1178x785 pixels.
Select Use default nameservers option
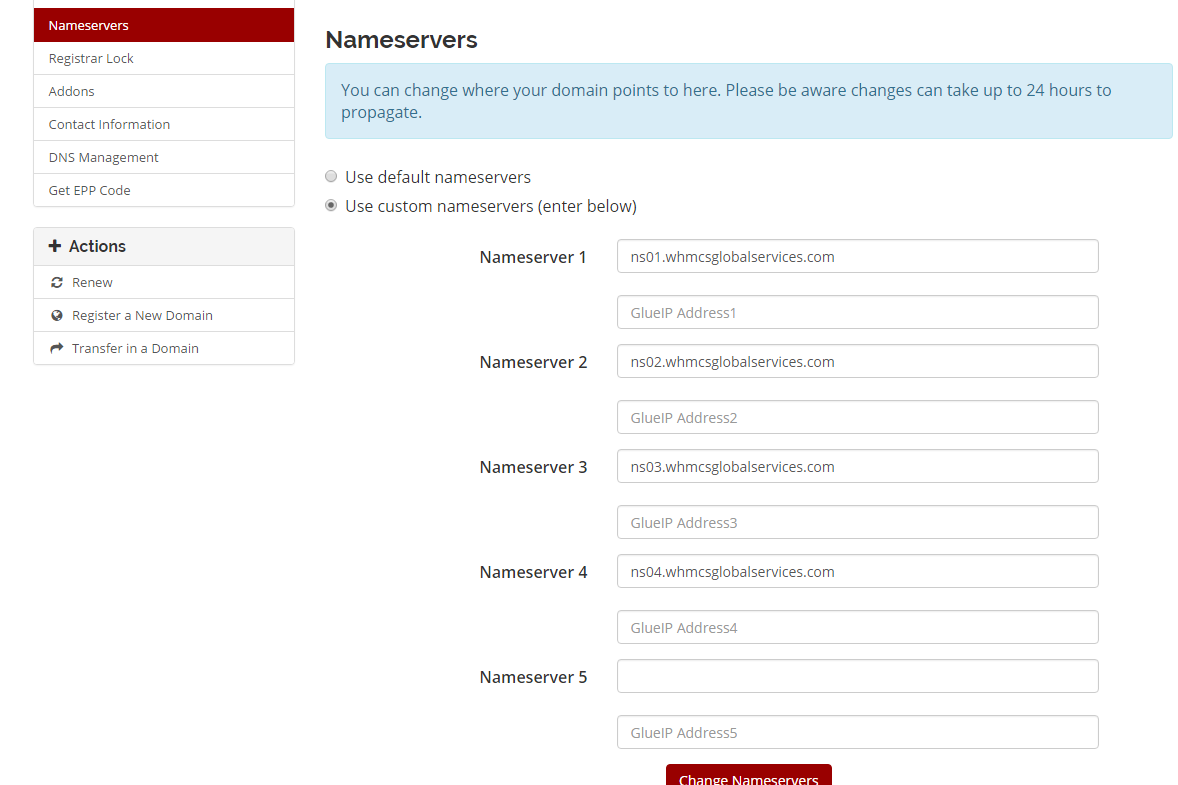331,177
